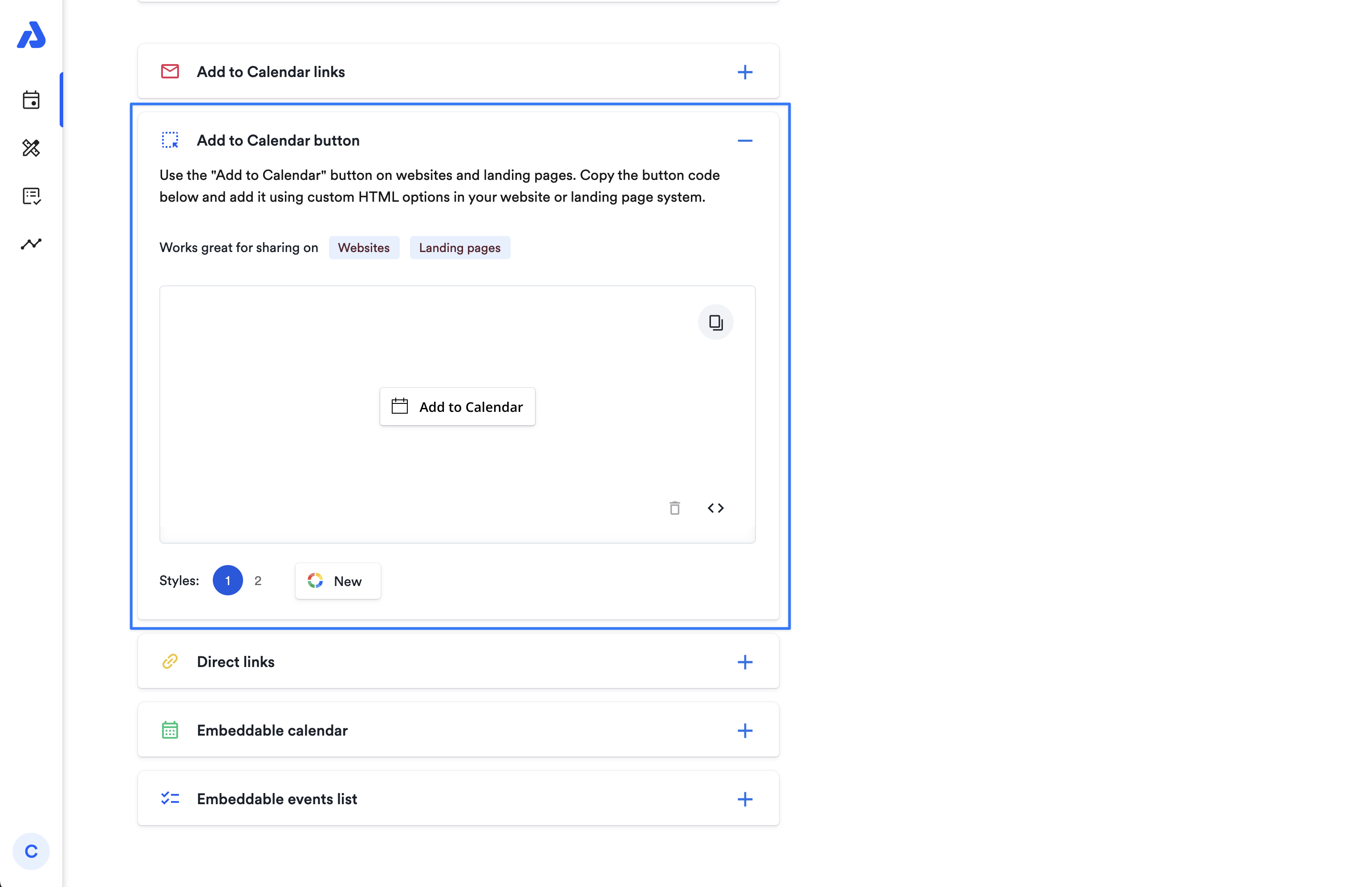1372x887 pixels.
Task: Collapse the Add to Calendar button section
Action: click(744, 141)
